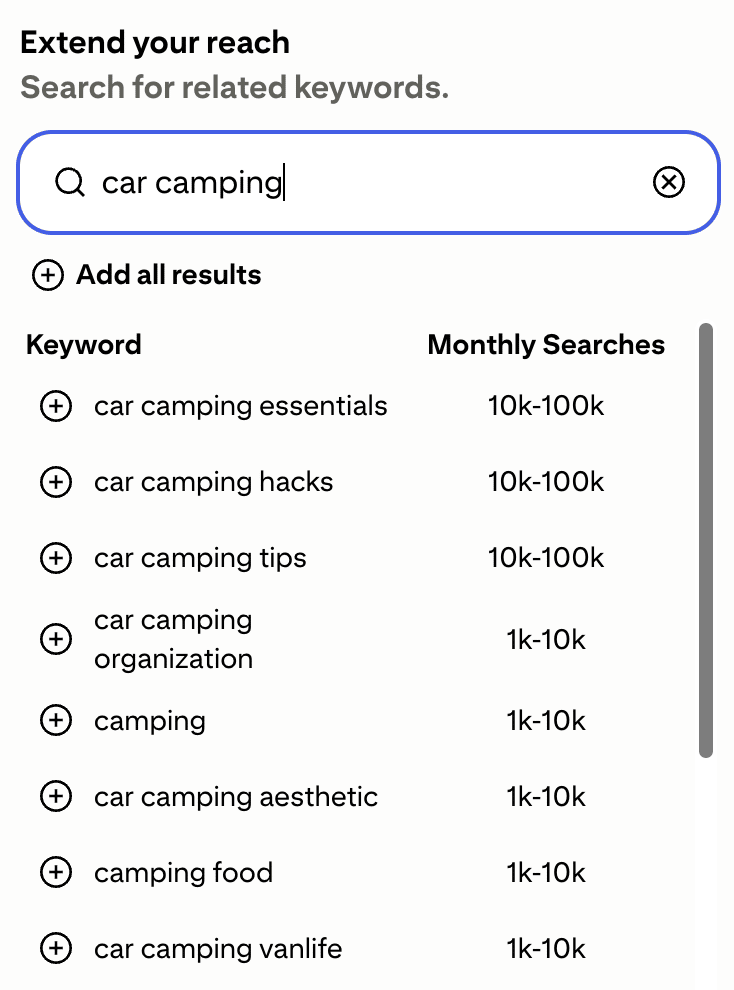Select the 'car camping essentials' keyword text
This screenshot has width=734, height=990.
point(241,407)
